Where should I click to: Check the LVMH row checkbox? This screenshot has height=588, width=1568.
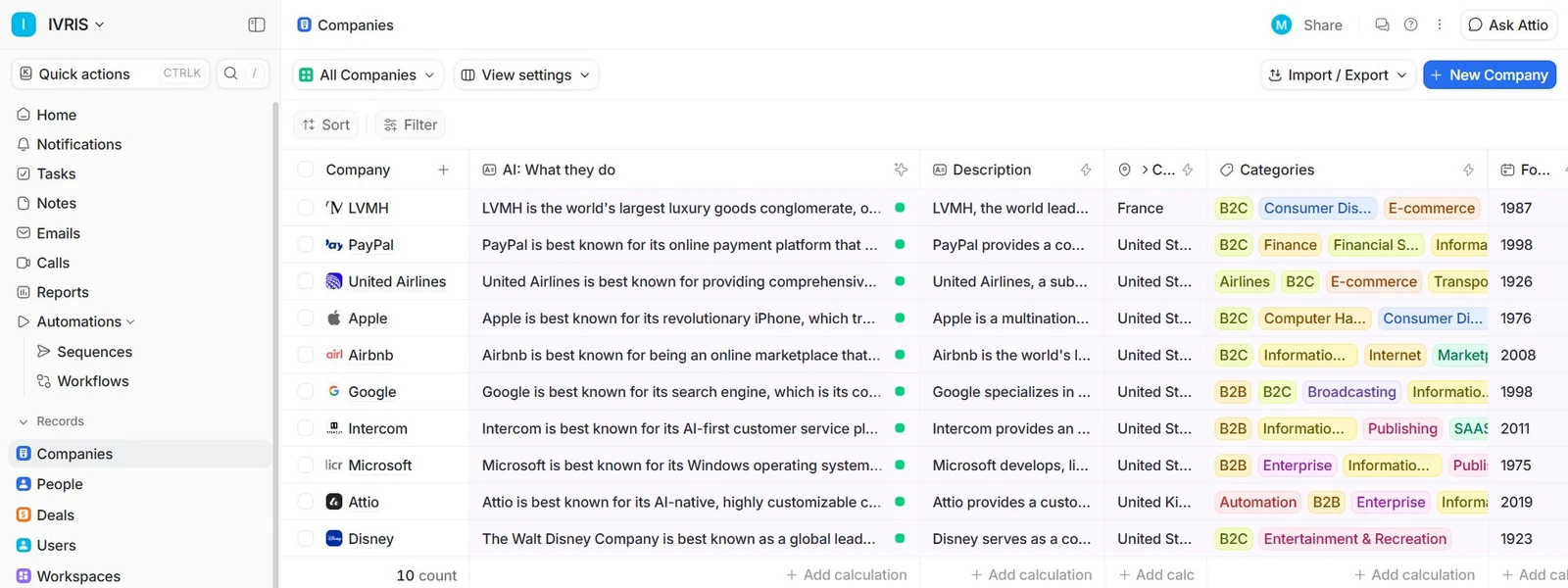[x=306, y=208]
